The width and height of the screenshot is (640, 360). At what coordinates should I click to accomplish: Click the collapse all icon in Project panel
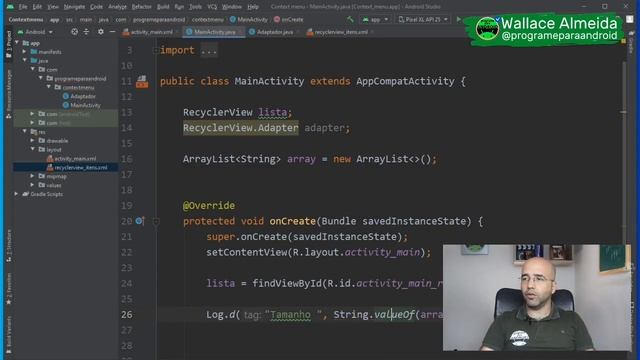point(87,31)
